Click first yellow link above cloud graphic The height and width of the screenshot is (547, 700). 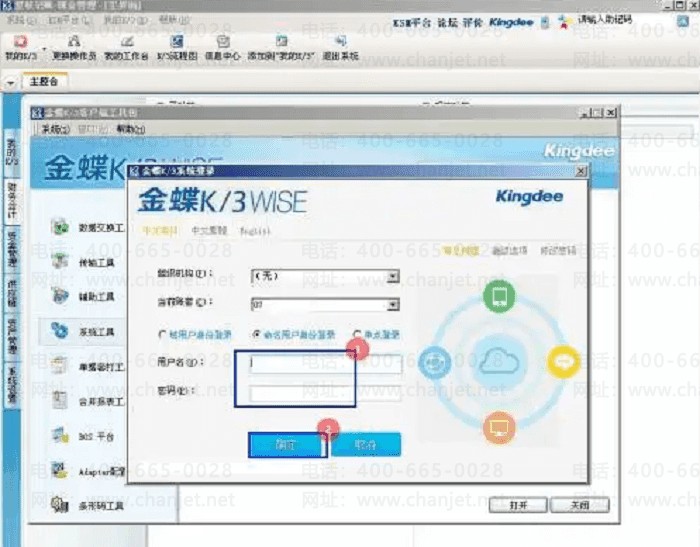[460, 251]
